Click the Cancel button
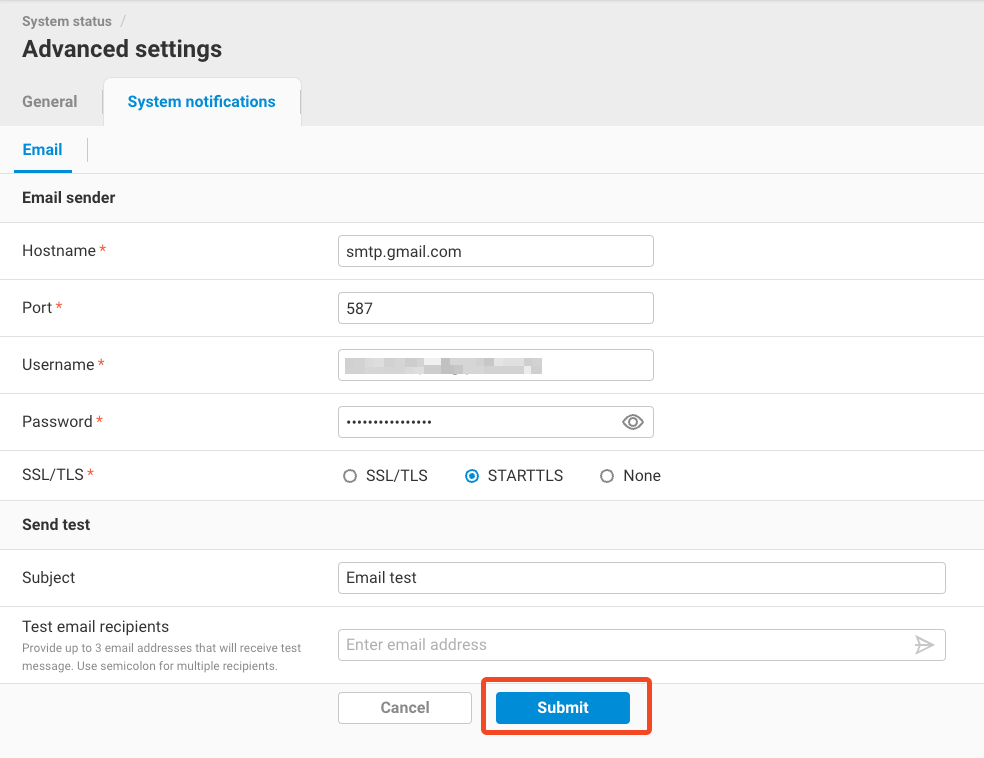 [x=405, y=708]
